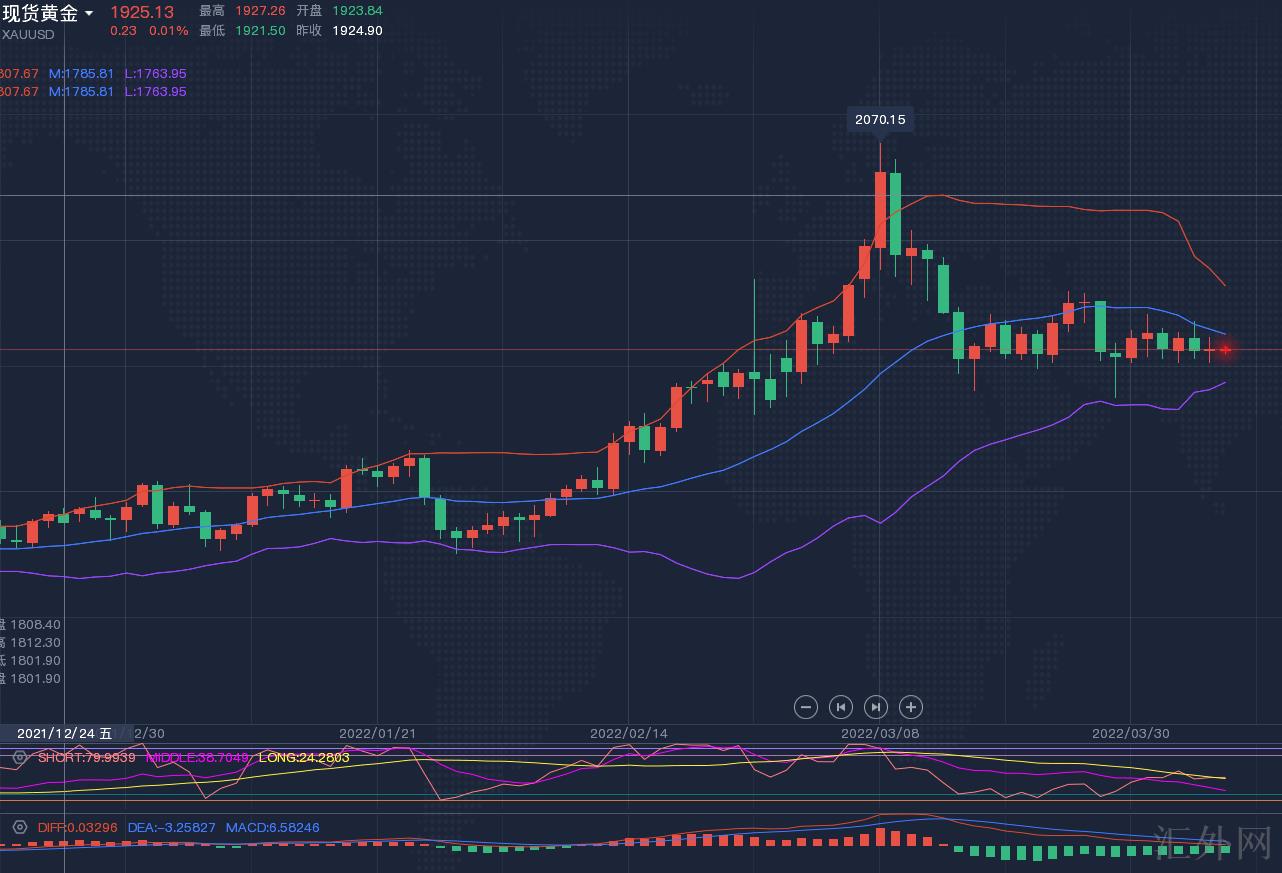
Task: Jump to previous candles with skip-back icon
Action: click(x=840, y=707)
